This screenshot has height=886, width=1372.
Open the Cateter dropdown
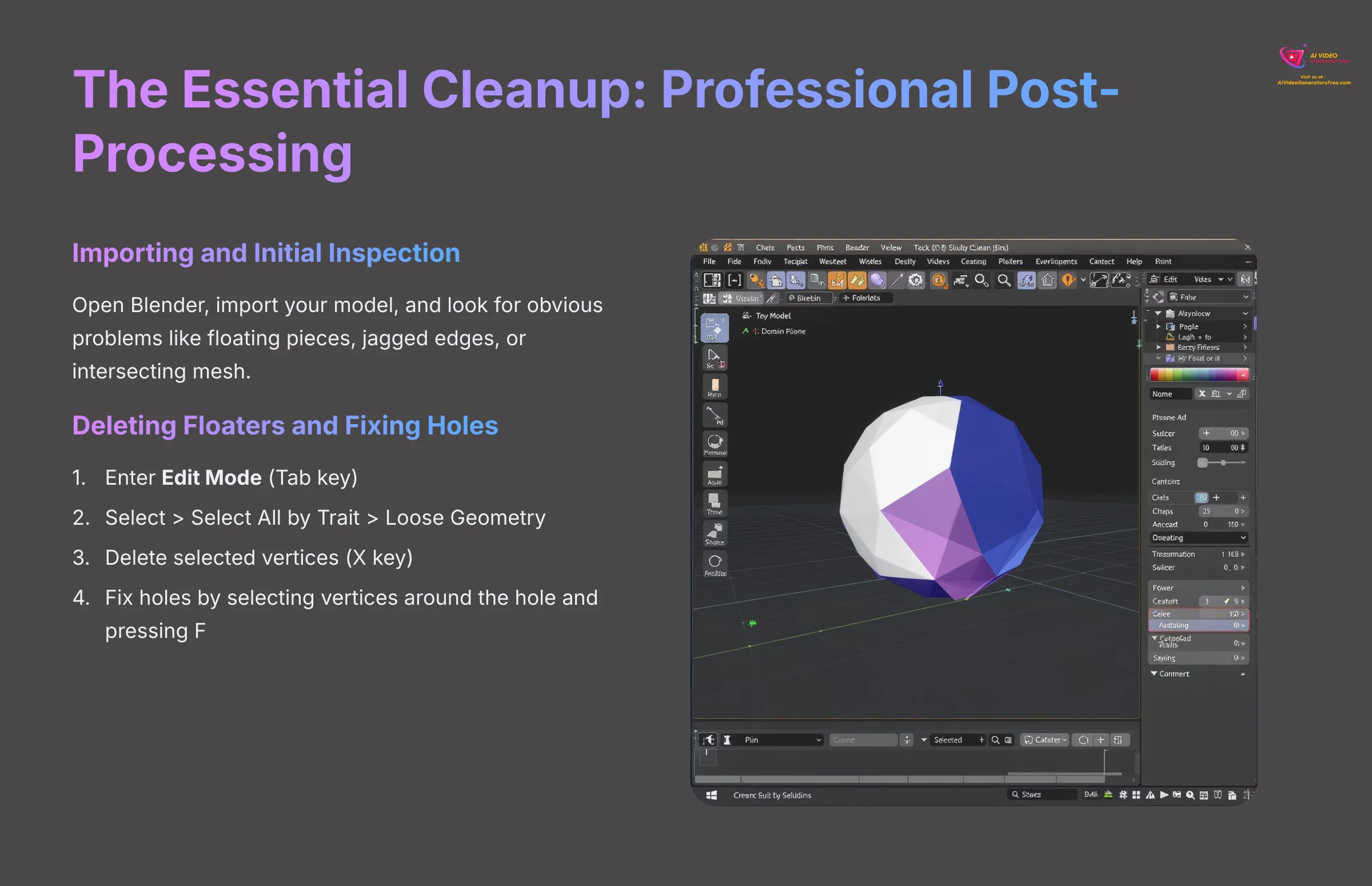click(1044, 740)
